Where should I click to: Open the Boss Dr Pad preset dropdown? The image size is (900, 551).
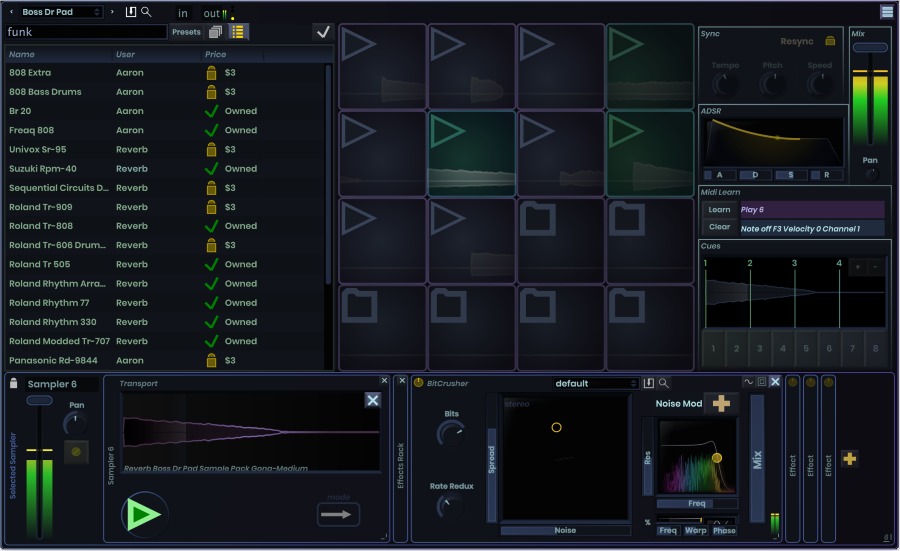[60, 12]
